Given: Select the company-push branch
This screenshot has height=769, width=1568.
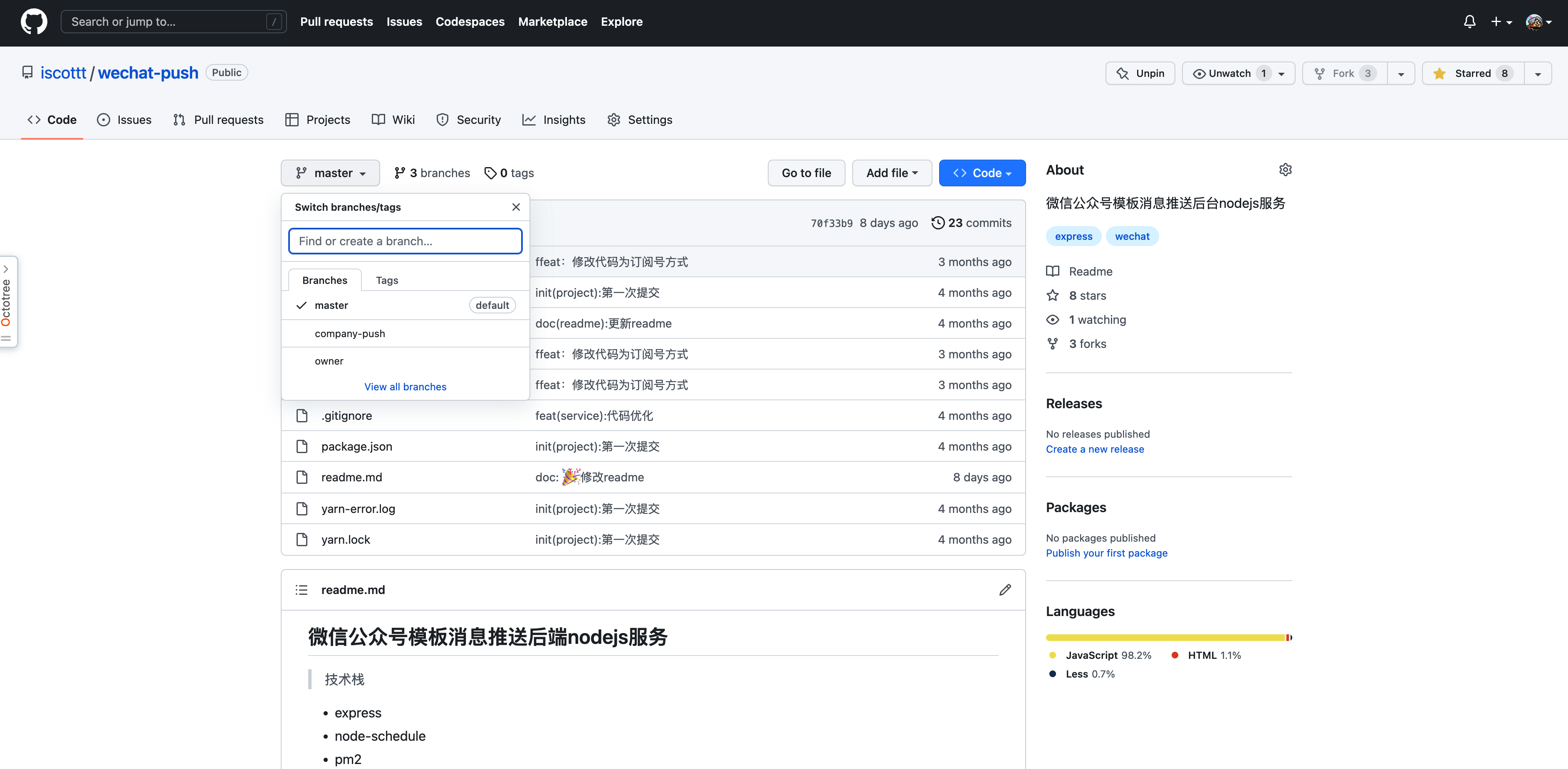Looking at the screenshot, I should tap(406, 333).
